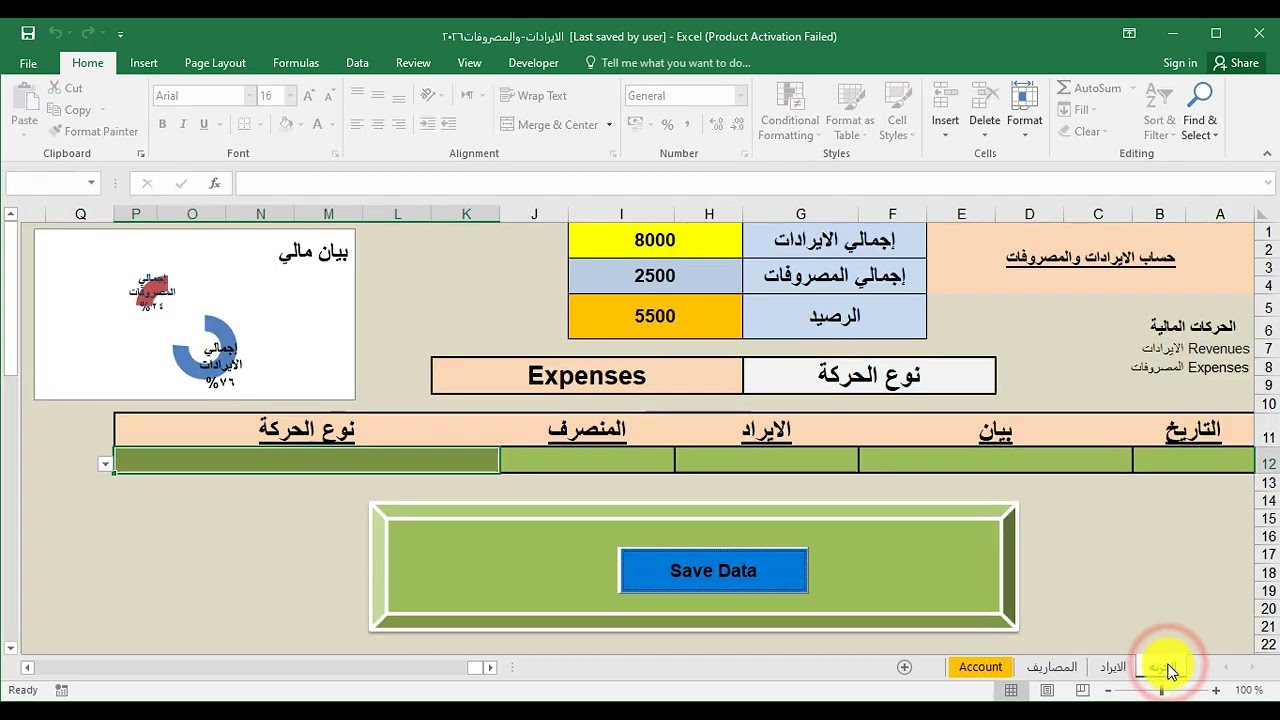The height and width of the screenshot is (720, 1280).
Task: Click the Save icon in title bar
Action: coord(28,34)
